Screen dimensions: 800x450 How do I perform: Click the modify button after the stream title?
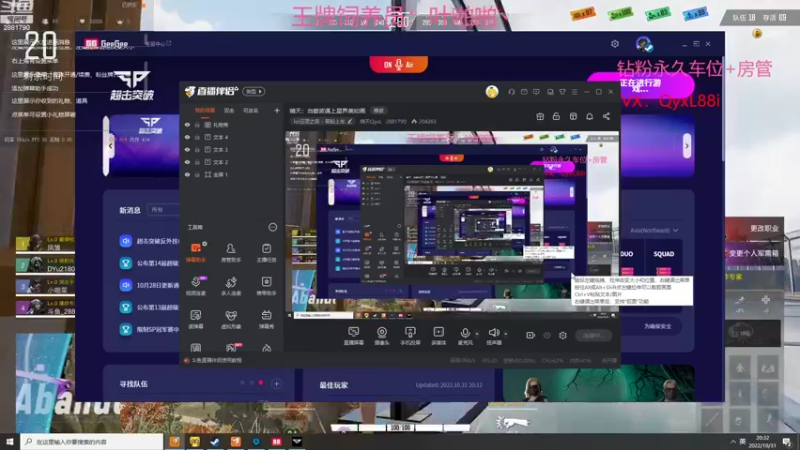click(x=378, y=111)
